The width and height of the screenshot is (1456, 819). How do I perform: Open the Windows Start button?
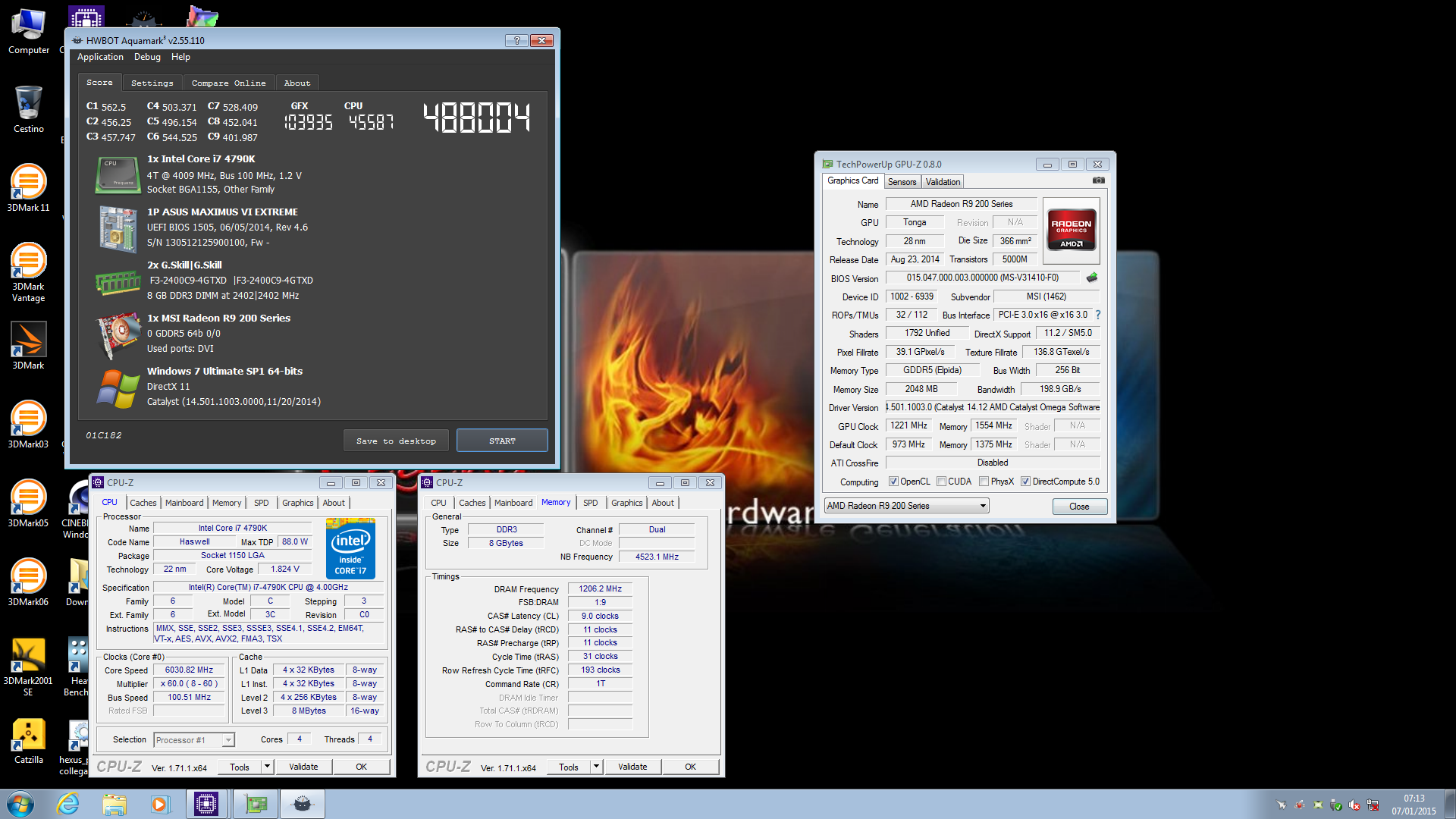point(20,804)
